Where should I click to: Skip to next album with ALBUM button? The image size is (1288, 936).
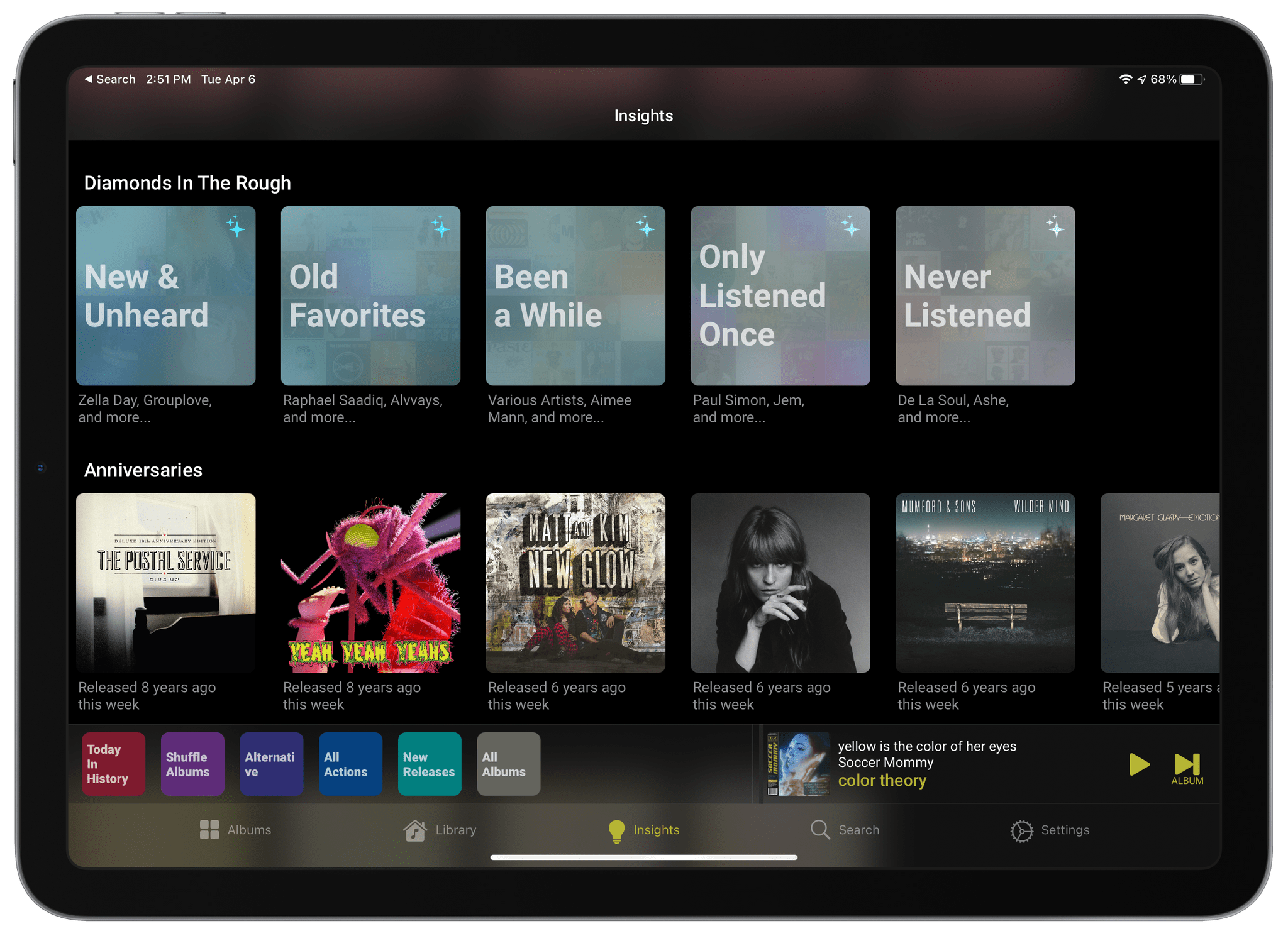[x=1187, y=768]
